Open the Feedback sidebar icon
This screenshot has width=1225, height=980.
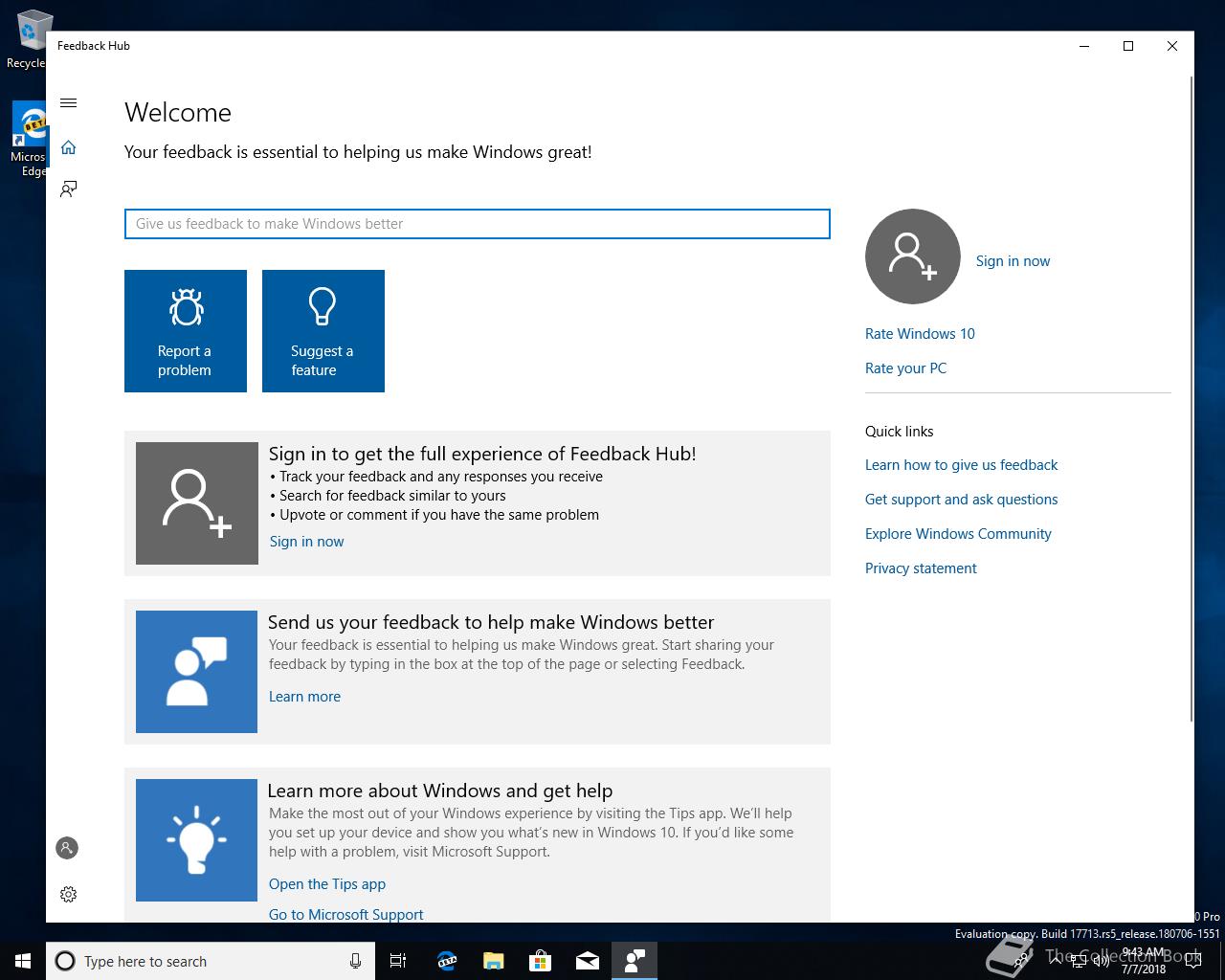point(68,189)
